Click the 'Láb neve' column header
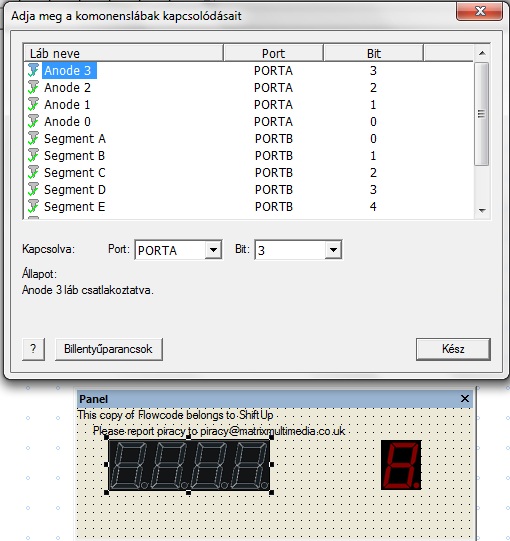Viewport: 510px width, 541px height. 124,53
